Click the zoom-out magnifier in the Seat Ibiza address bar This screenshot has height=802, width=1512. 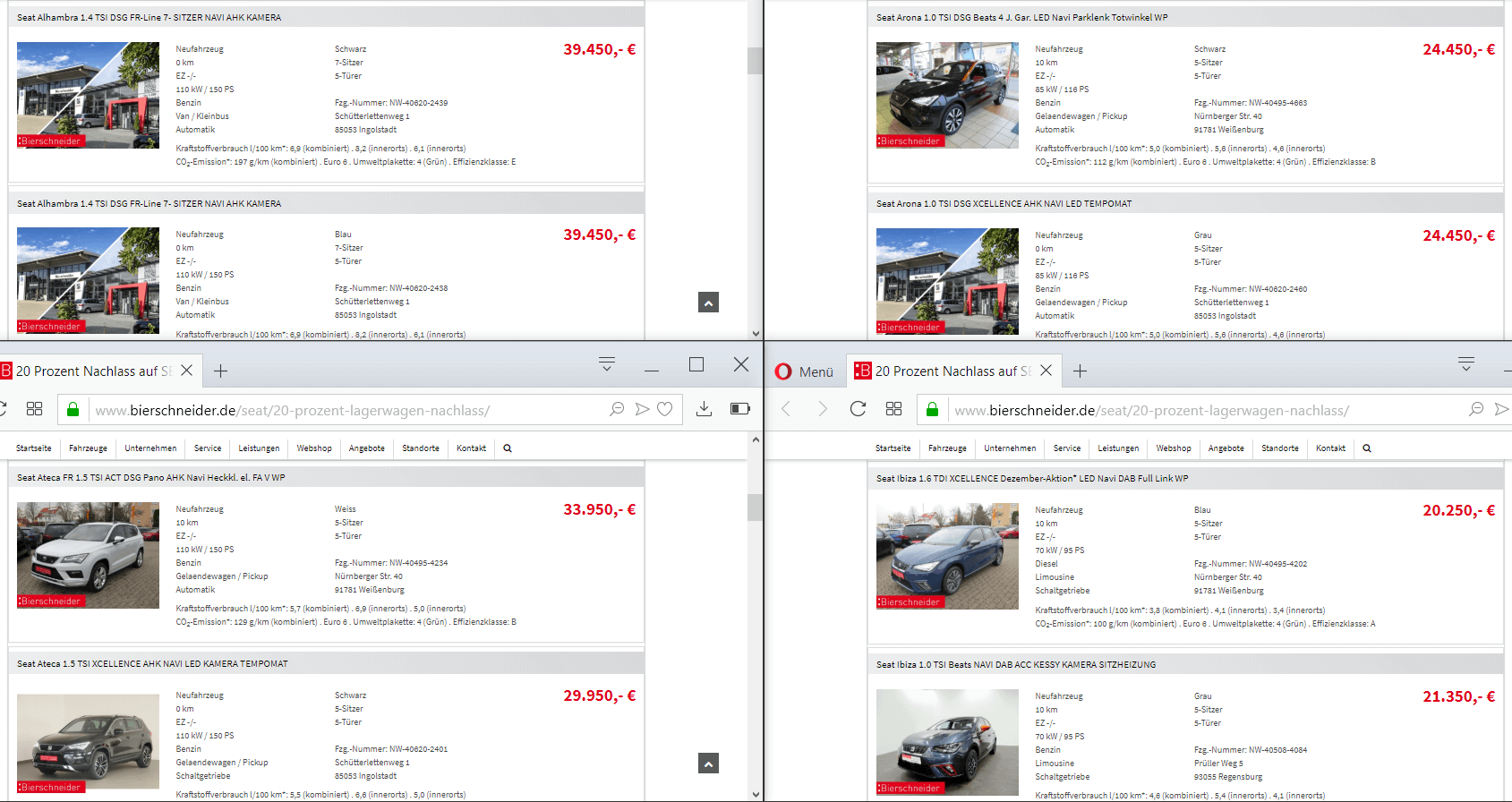pyautogui.click(x=1476, y=409)
